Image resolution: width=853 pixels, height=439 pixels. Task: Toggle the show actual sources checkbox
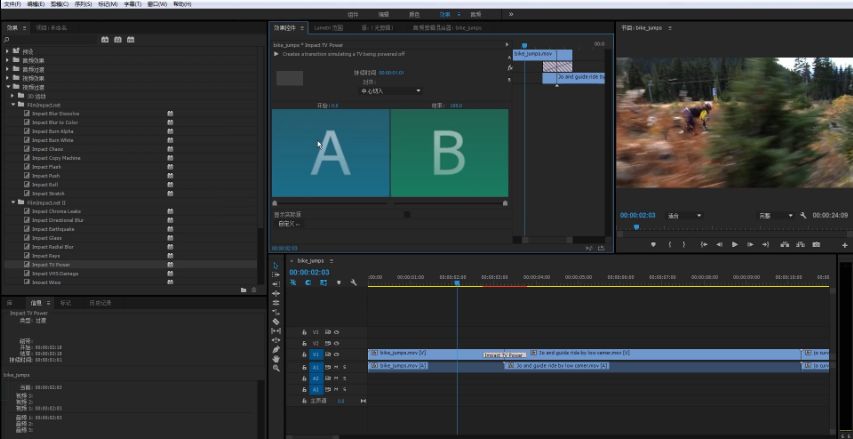tap(407, 214)
